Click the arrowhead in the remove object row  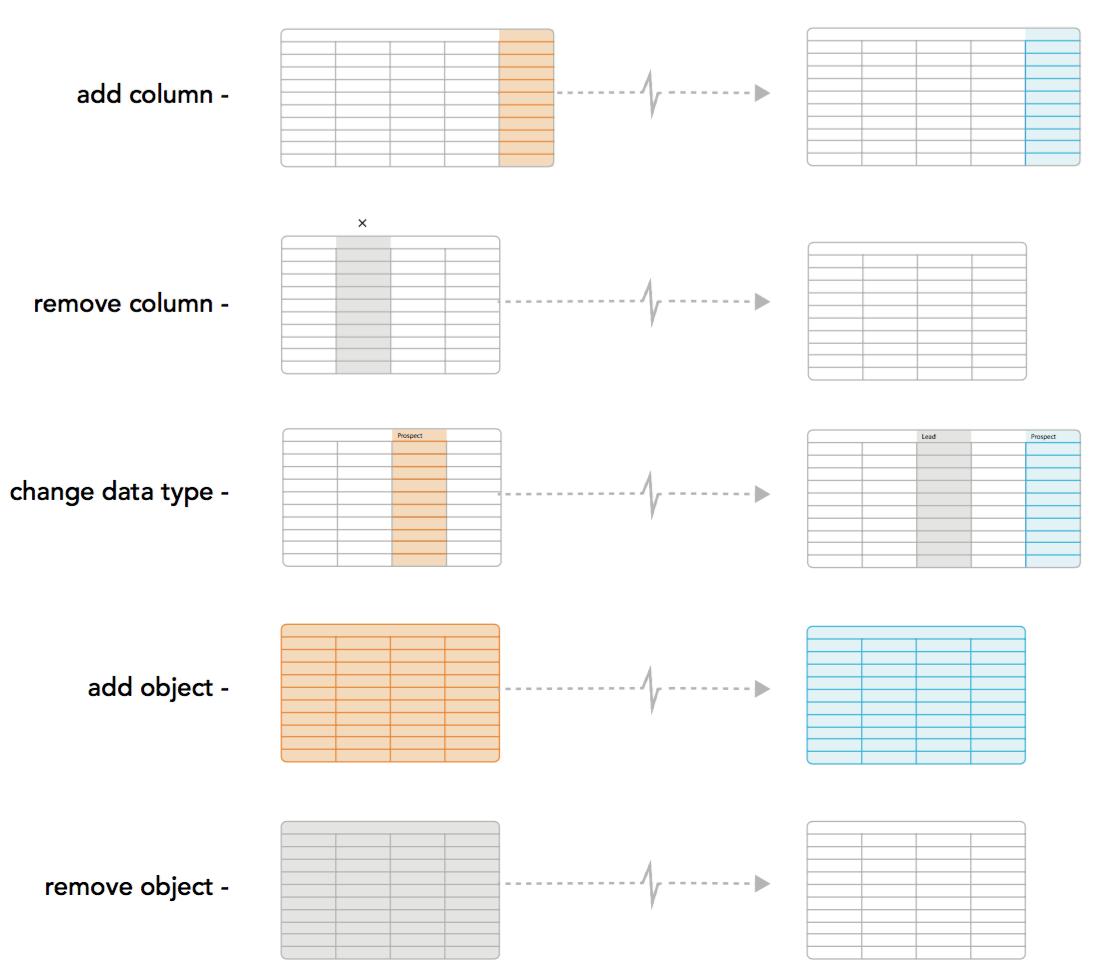coord(762,884)
